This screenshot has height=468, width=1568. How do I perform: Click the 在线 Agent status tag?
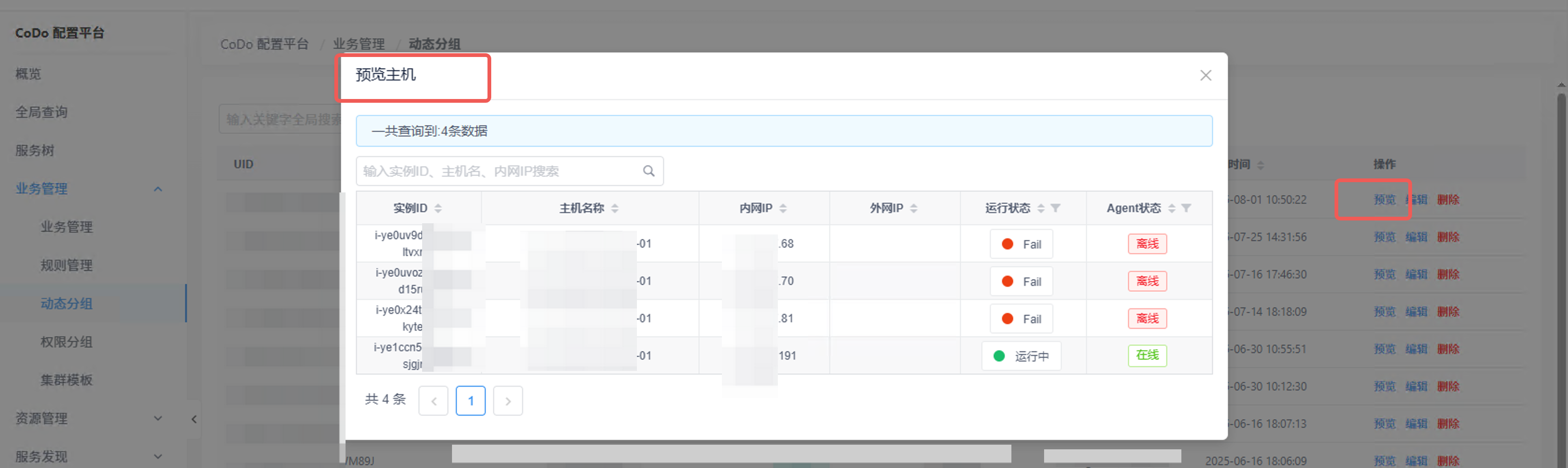click(1147, 355)
